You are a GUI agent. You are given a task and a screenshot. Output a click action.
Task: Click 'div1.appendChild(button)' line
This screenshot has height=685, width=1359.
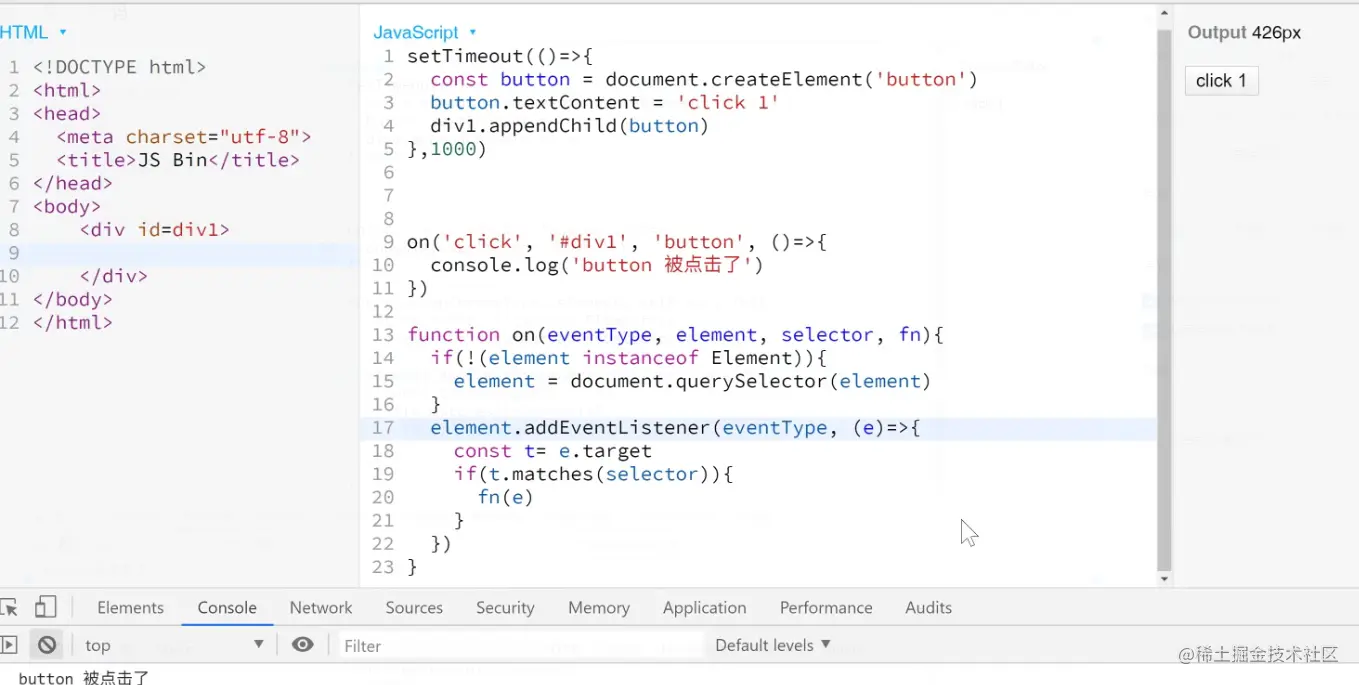coord(569,125)
